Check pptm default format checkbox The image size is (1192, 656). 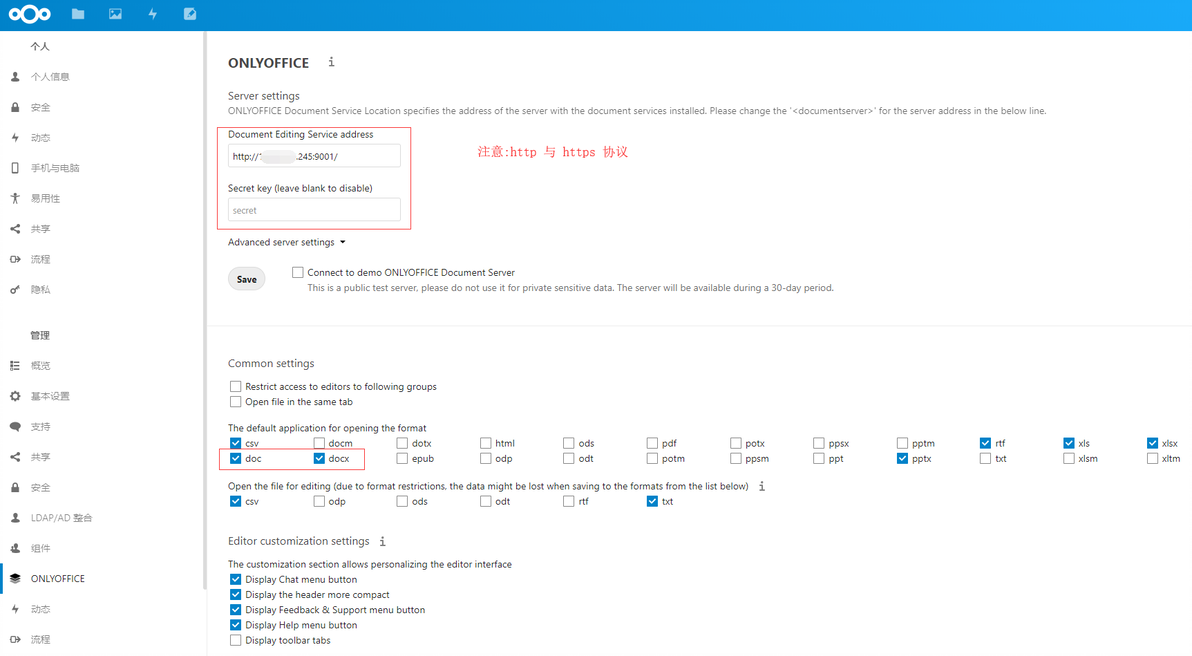click(x=902, y=443)
